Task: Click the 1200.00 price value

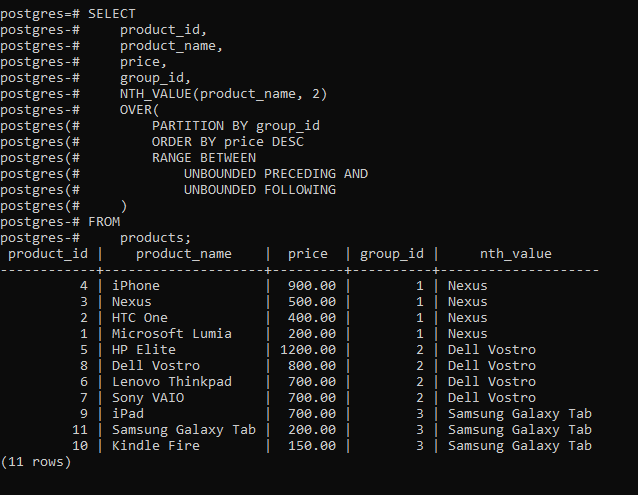Action: pos(308,350)
